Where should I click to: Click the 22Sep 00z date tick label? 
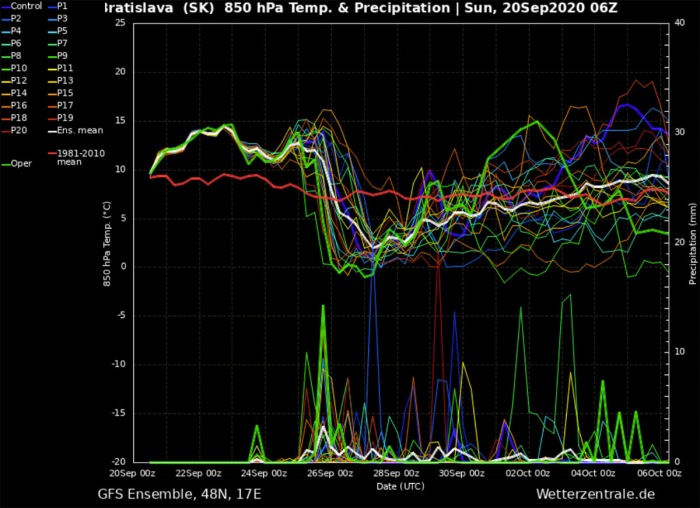[x=198, y=473]
